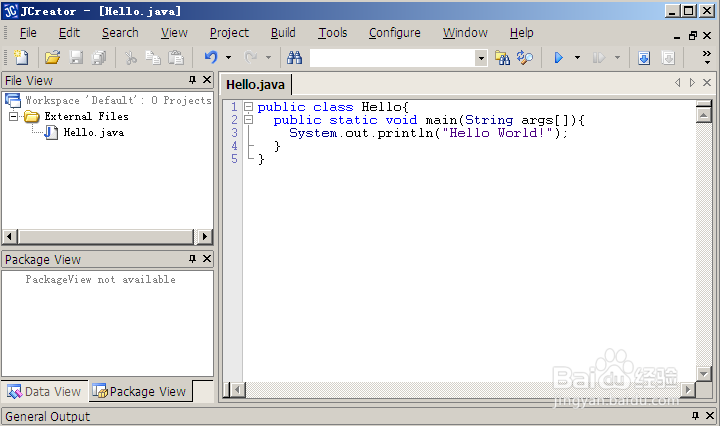Screen dimensions: 720x426
Task: Click editor vertical scrollbar up arrow
Action: pyautogui.click(x=703, y=114)
